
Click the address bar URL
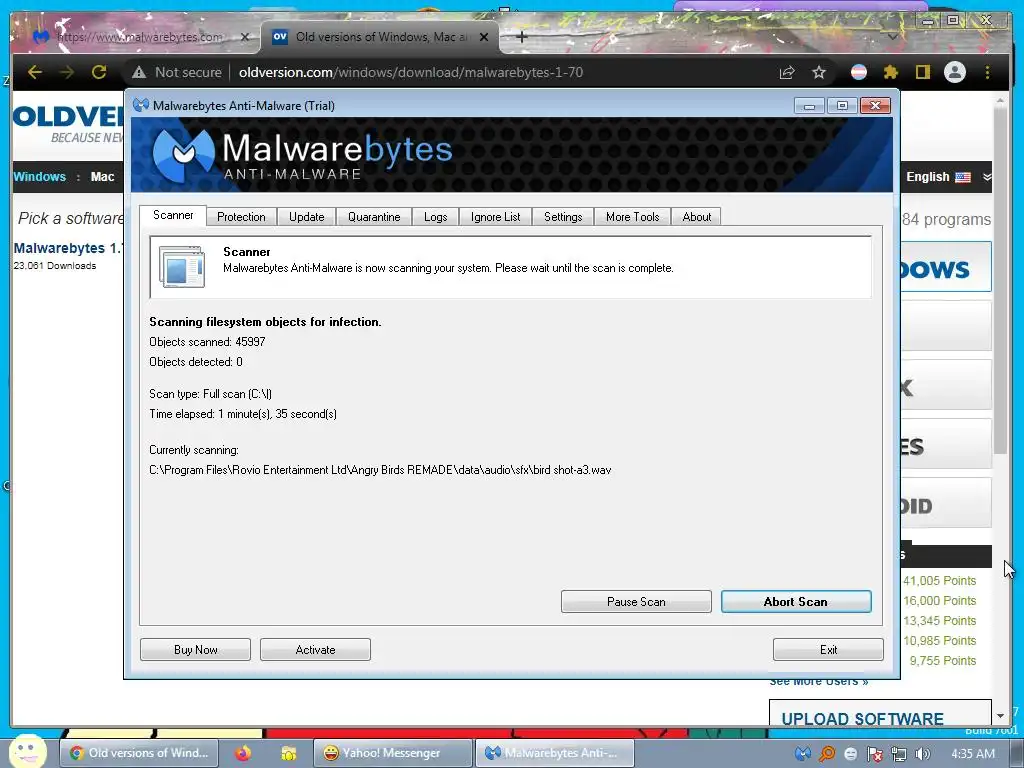tap(411, 72)
